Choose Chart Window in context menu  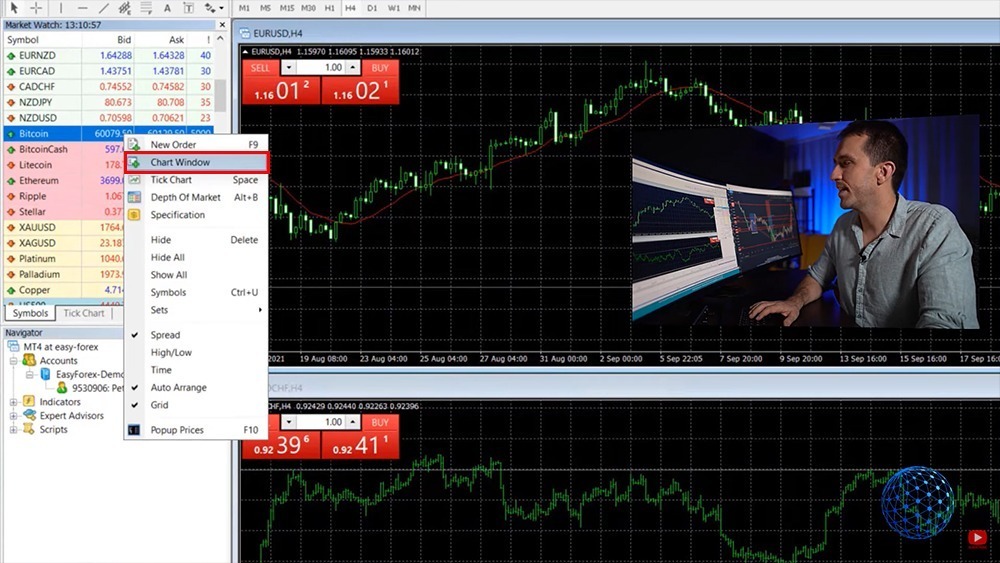(196, 163)
